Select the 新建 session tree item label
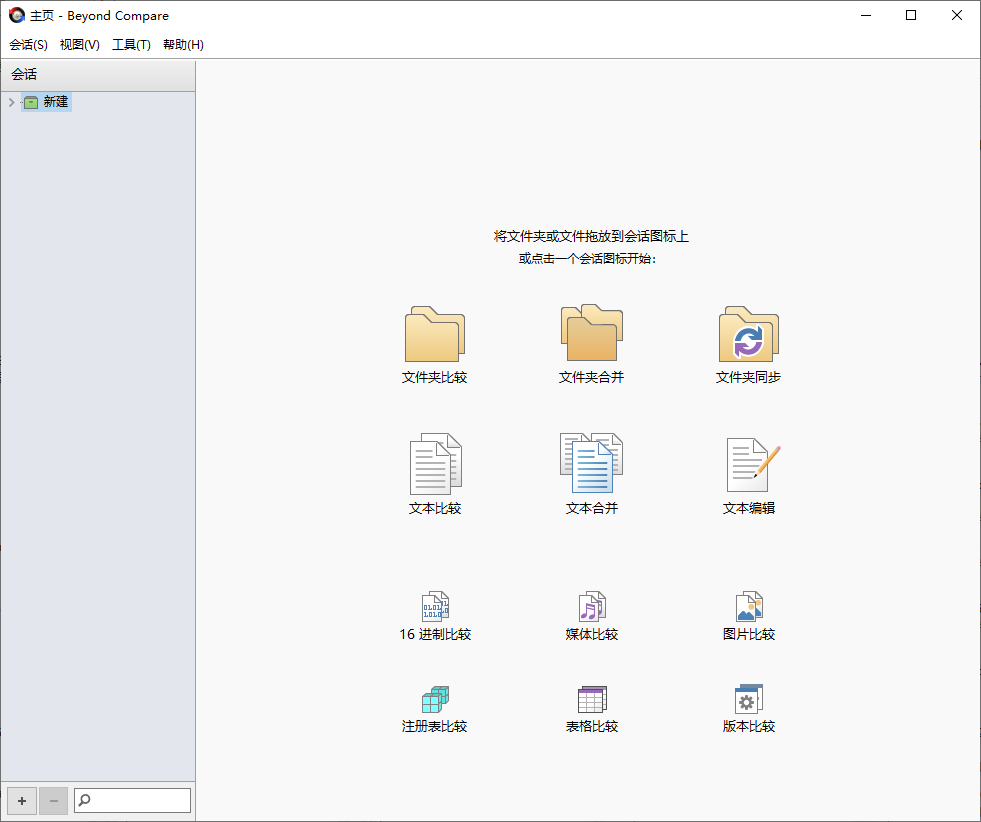Screen dimensions: 981x822 pyautogui.click(x=56, y=102)
